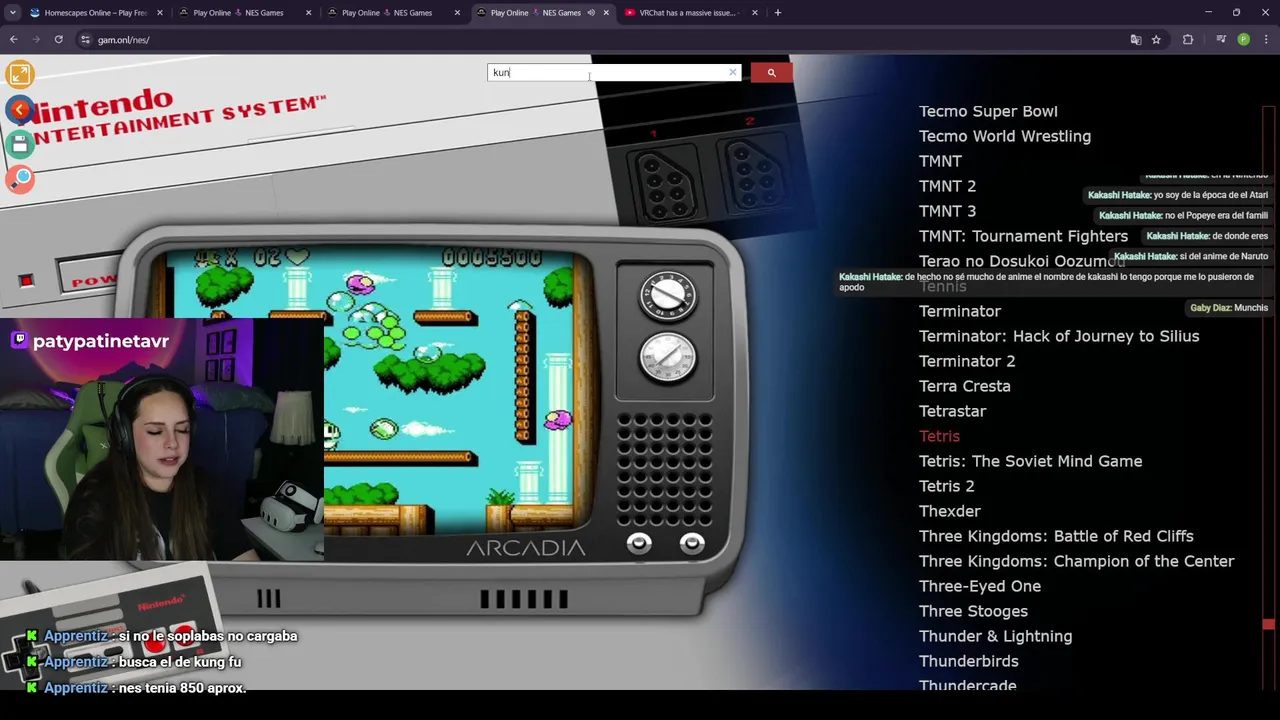Open TMNT 3 from the game list
The height and width of the screenshot is (720, 1280).
point(947,211)
